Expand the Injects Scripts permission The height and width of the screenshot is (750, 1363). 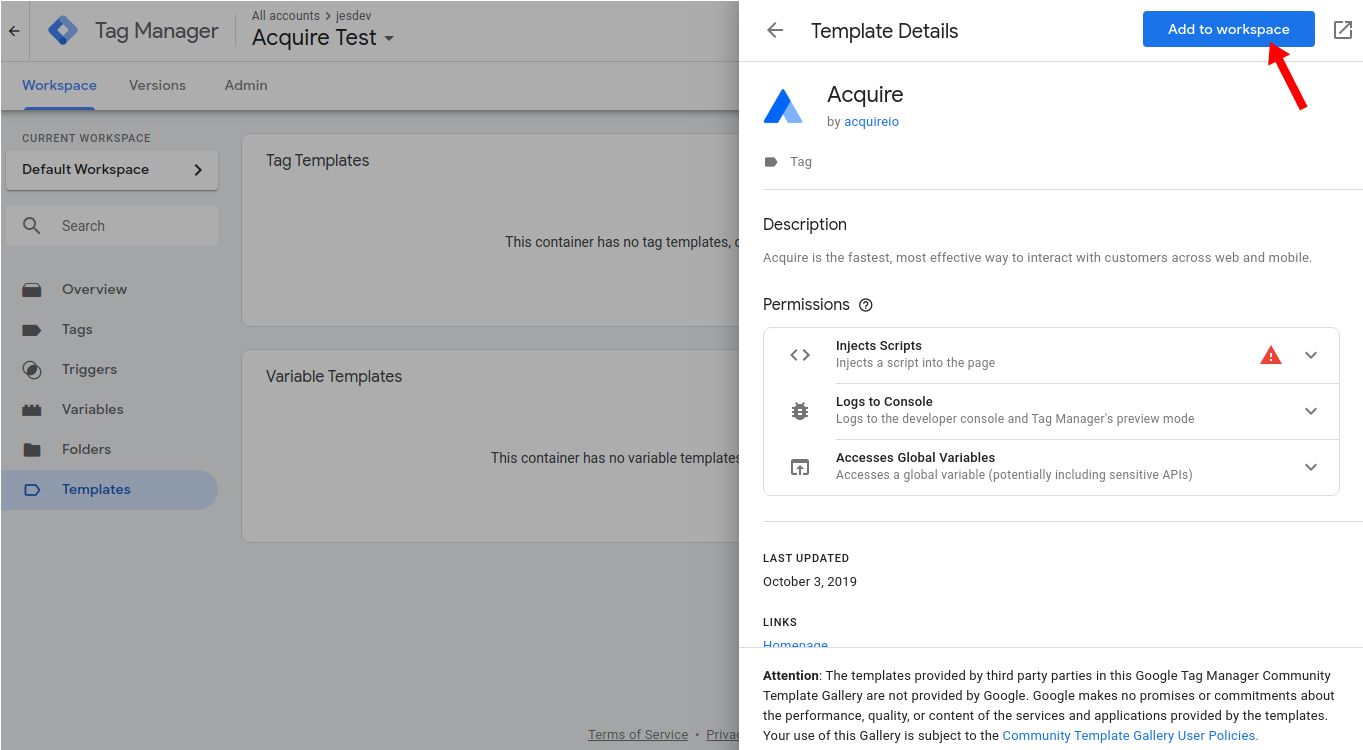(x=1311, y=355)
